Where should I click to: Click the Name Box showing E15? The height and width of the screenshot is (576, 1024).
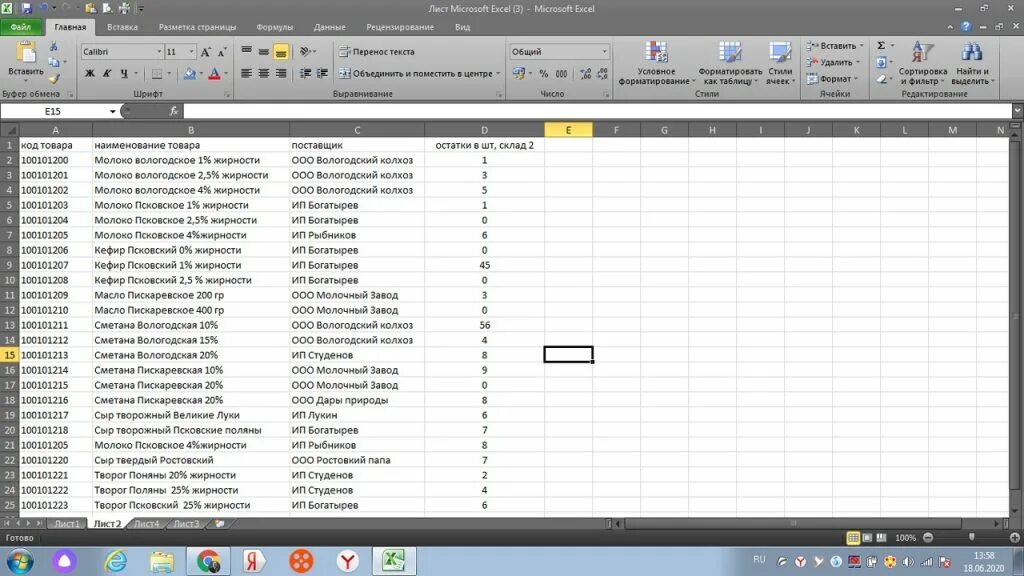pos(54,112)
